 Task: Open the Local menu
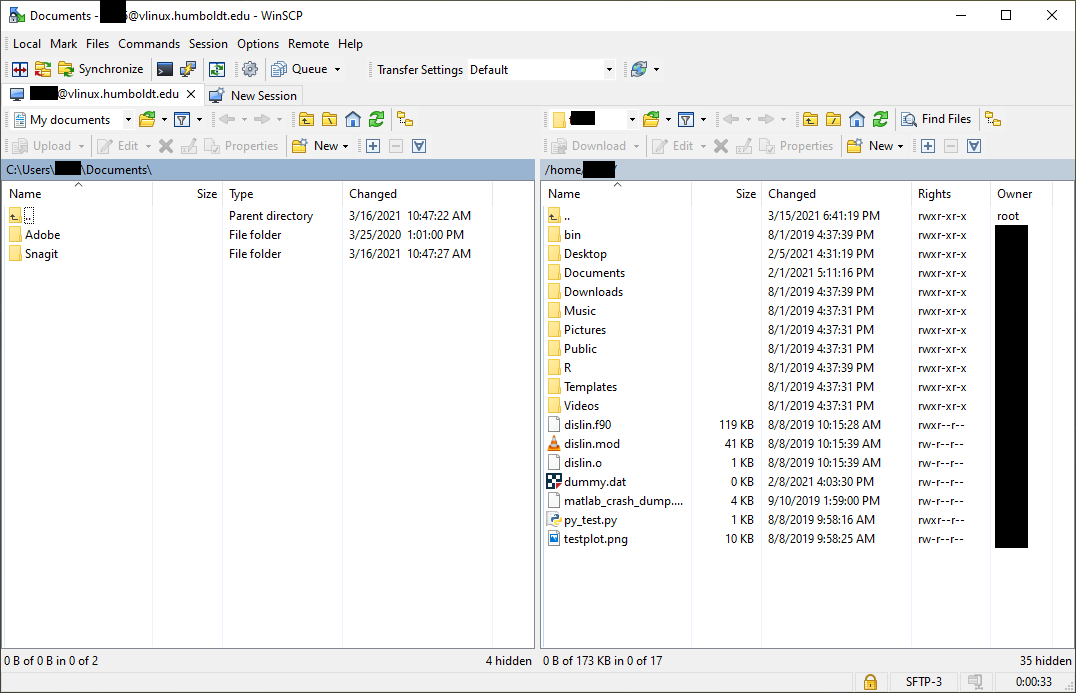coord(27,44)
